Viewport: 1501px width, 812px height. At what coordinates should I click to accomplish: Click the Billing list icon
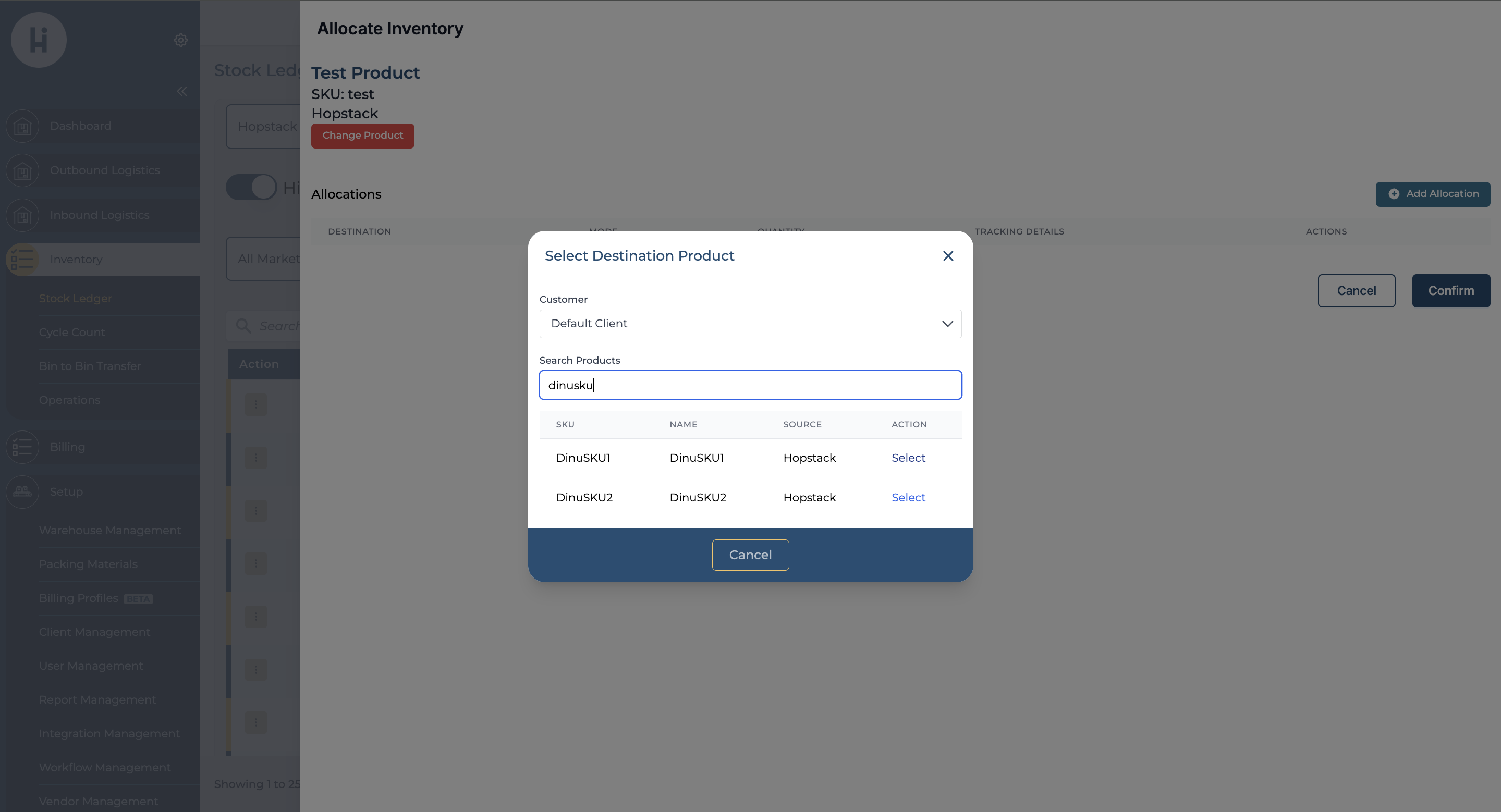pos(22,447)
